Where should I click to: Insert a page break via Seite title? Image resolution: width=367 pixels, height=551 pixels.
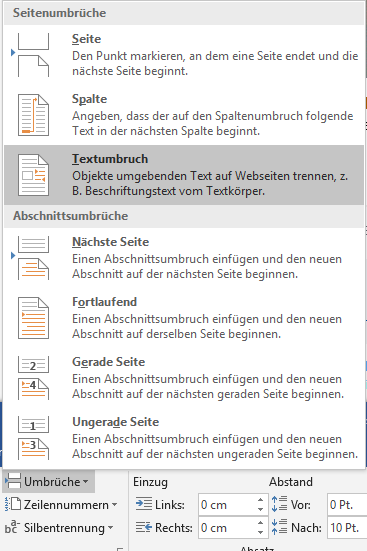pos(86,39)
